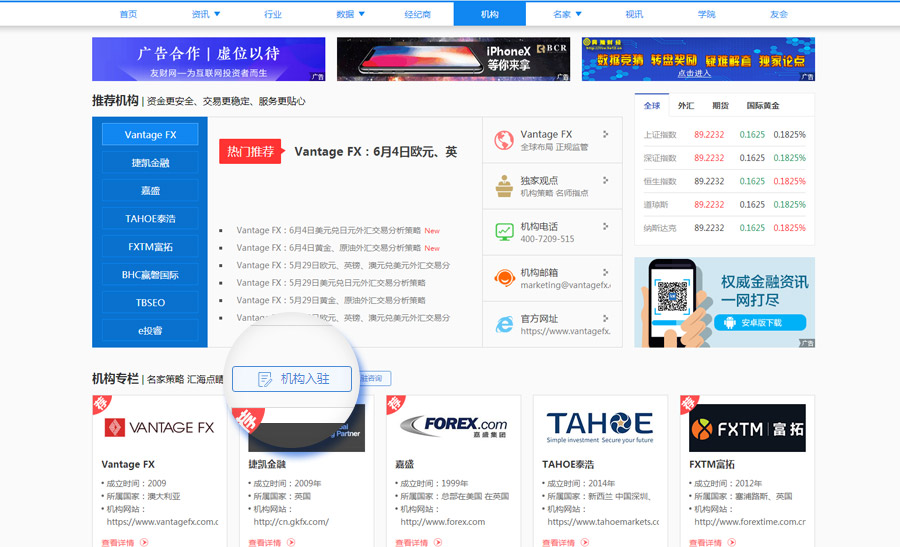
Task: Switch to the 外汇 market tab
Action: point(686,106)
